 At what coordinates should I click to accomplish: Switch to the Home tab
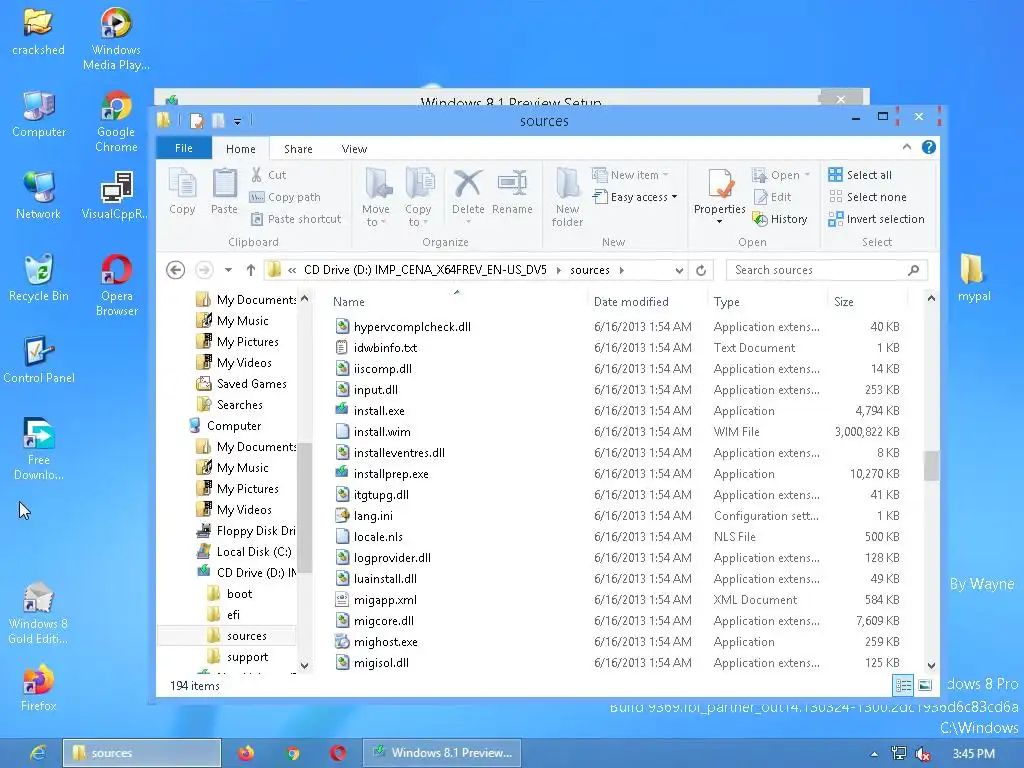(240, 149)
